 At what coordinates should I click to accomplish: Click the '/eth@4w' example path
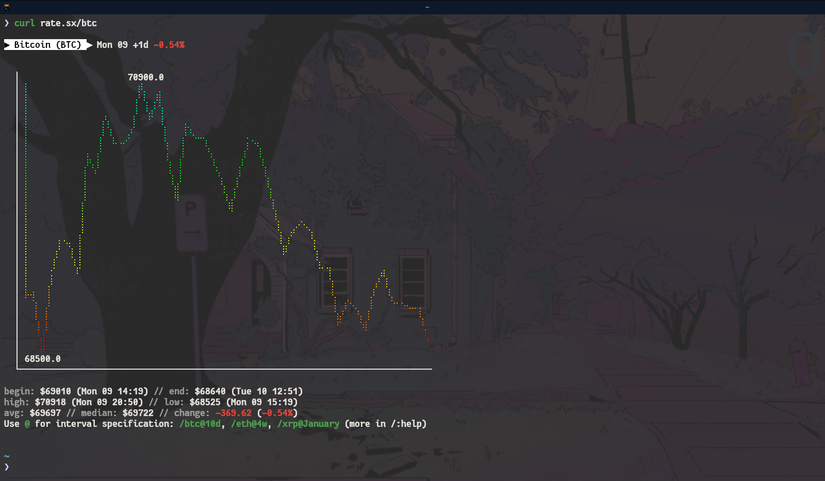click(x=249, y=424)
